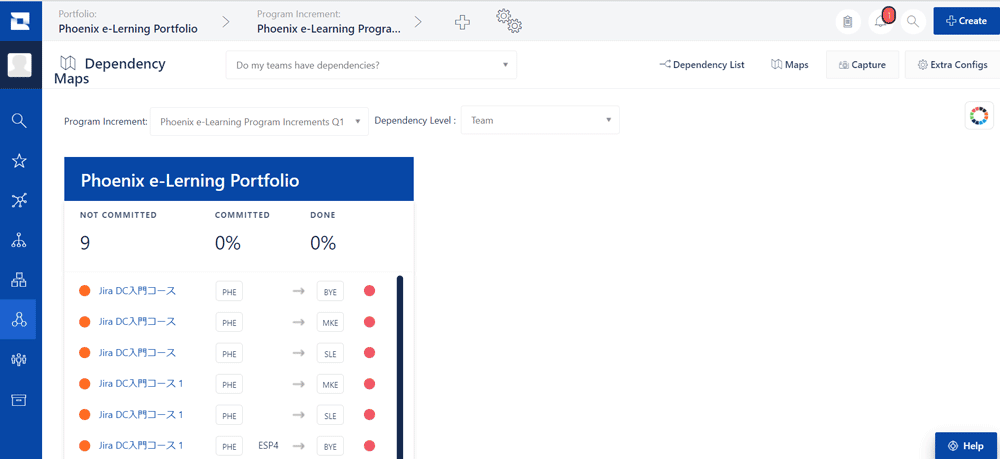Open the Program Increment Q1 dropdown
This screenshot has width=1000, height=459.
coord(260,120)
